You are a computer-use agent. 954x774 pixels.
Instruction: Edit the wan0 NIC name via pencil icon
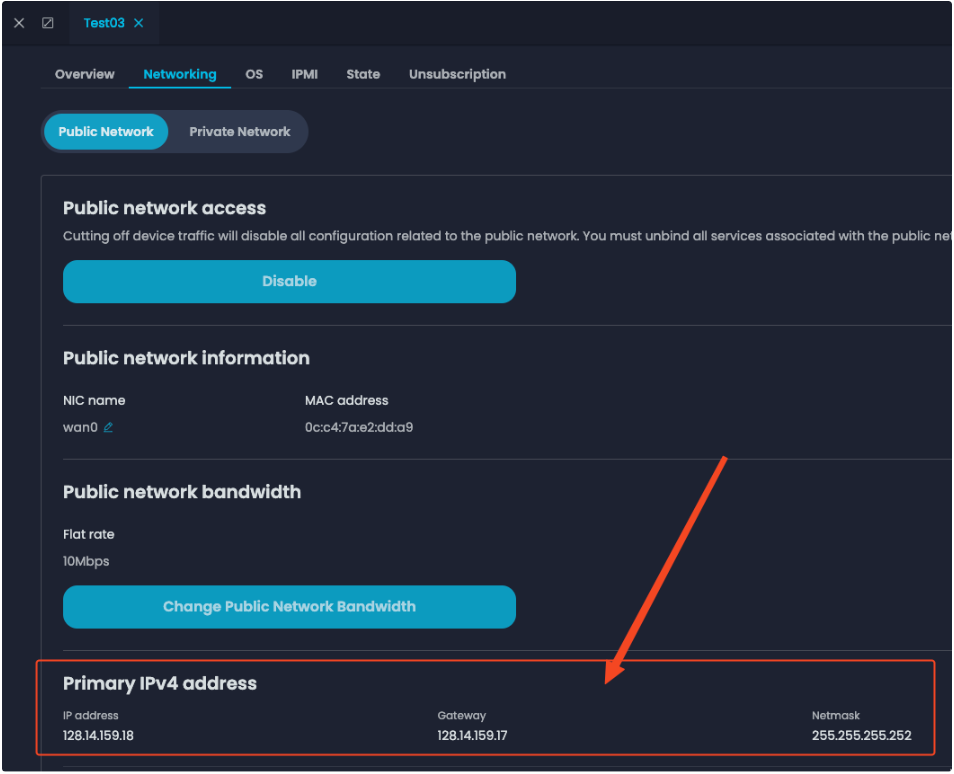(x=108, y=428)
